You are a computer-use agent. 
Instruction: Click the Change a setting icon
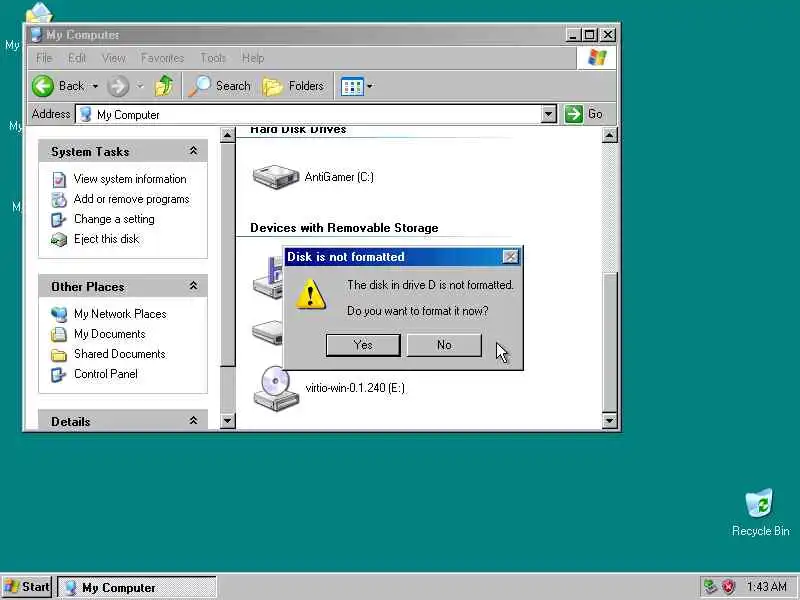pos(59,219)
